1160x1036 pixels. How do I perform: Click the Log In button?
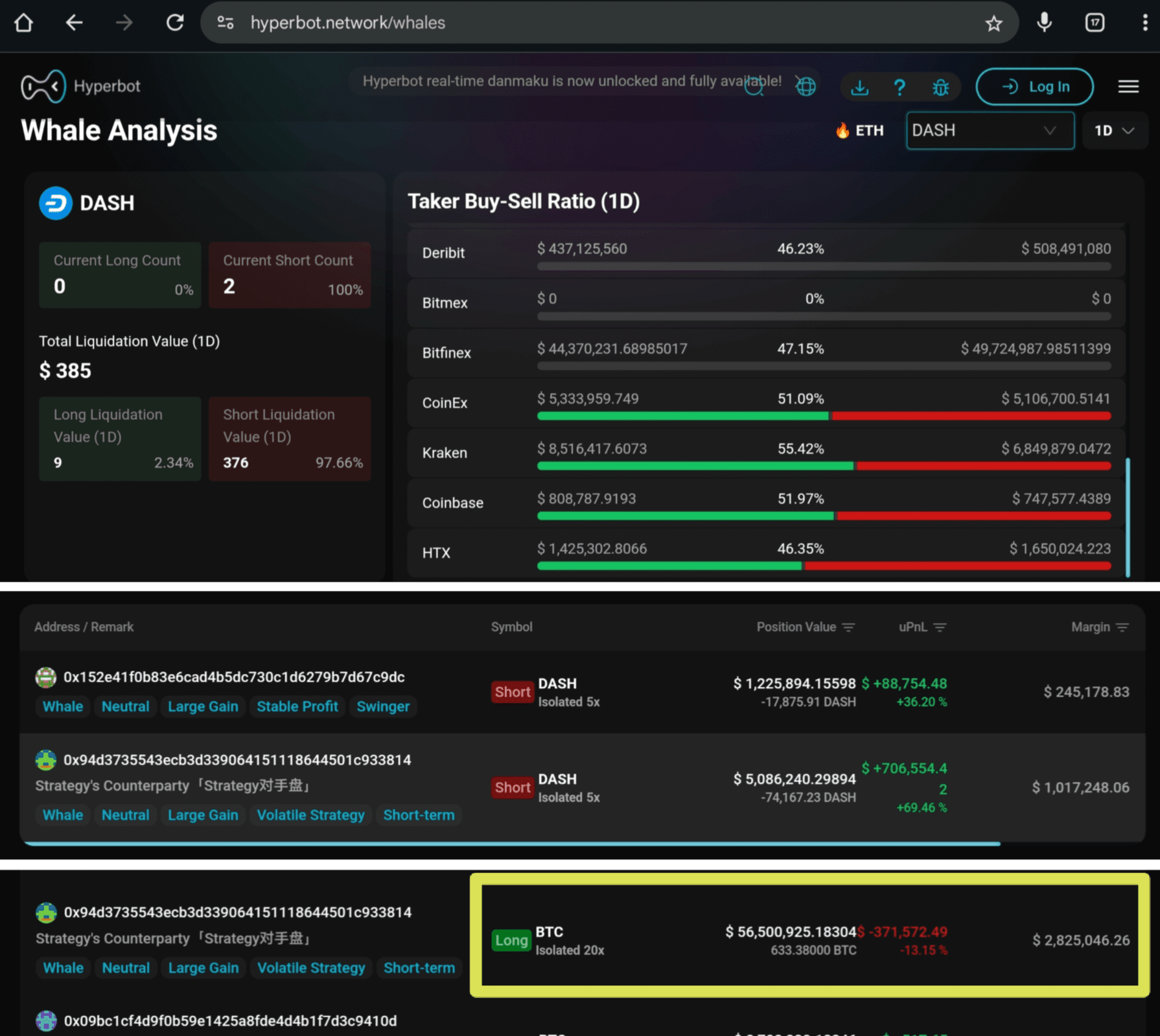click(1034, 87)
